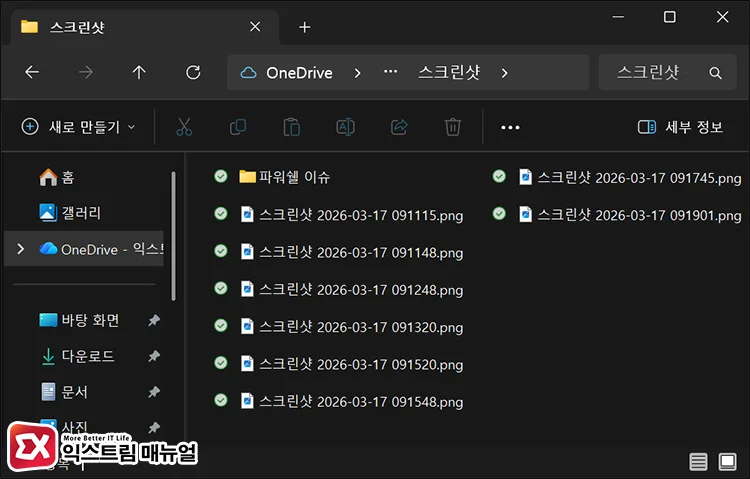Click sync status icon of 091745.png file
750x479 pixels.
[x=499, y=176]
